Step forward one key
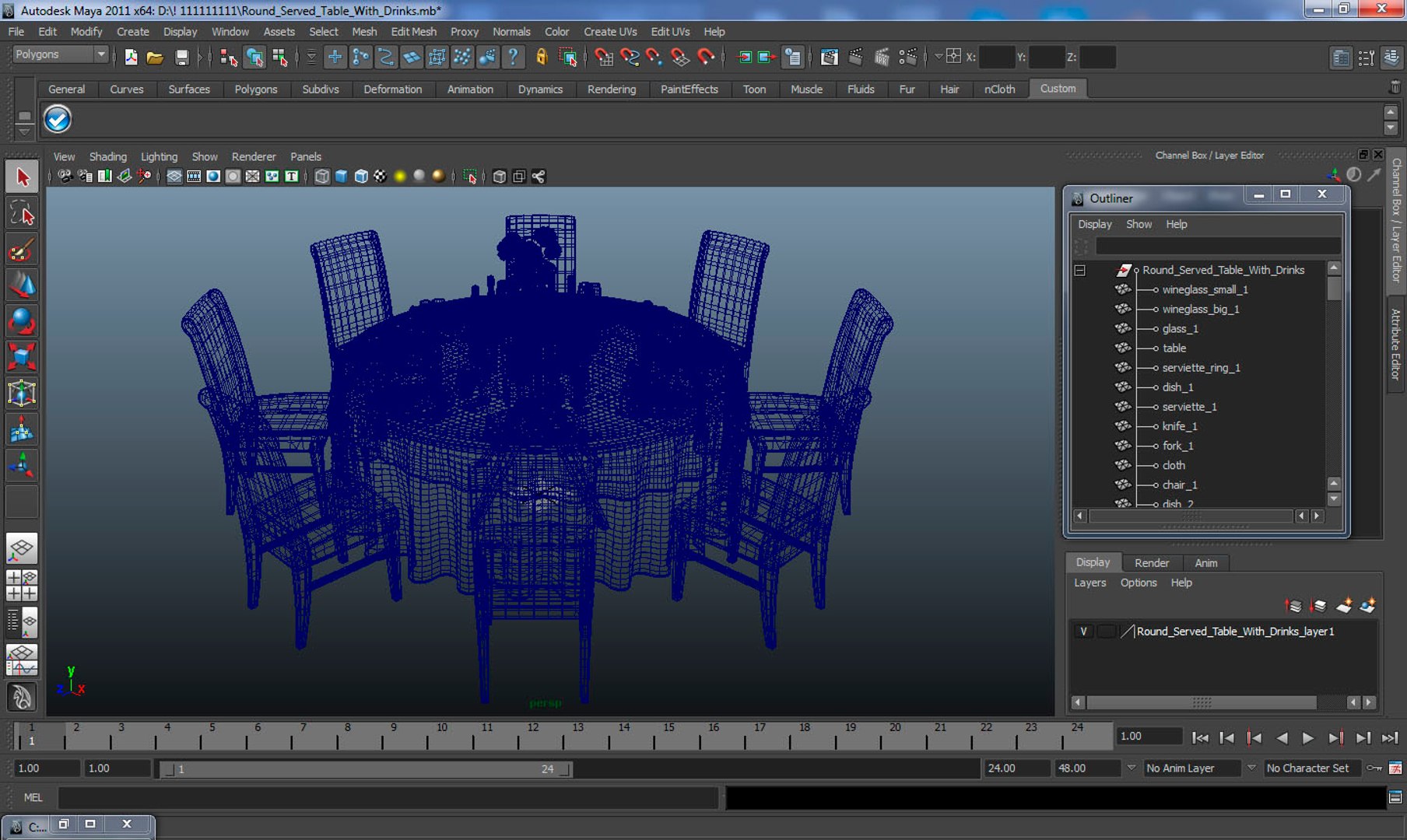 [1335, 737]
